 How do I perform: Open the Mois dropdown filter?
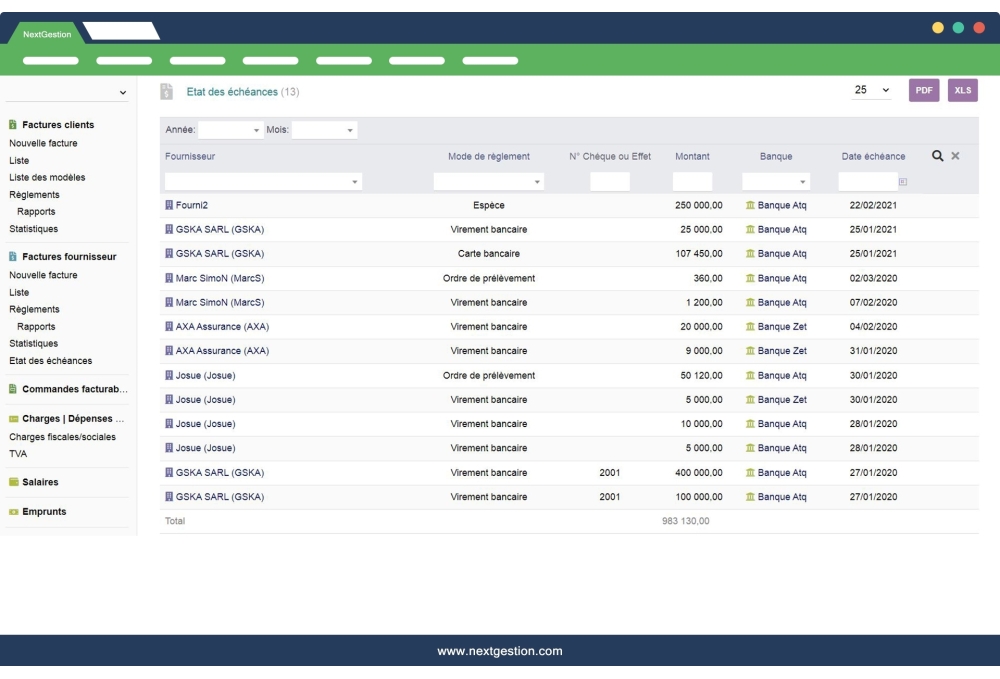[x=324, y=130]
